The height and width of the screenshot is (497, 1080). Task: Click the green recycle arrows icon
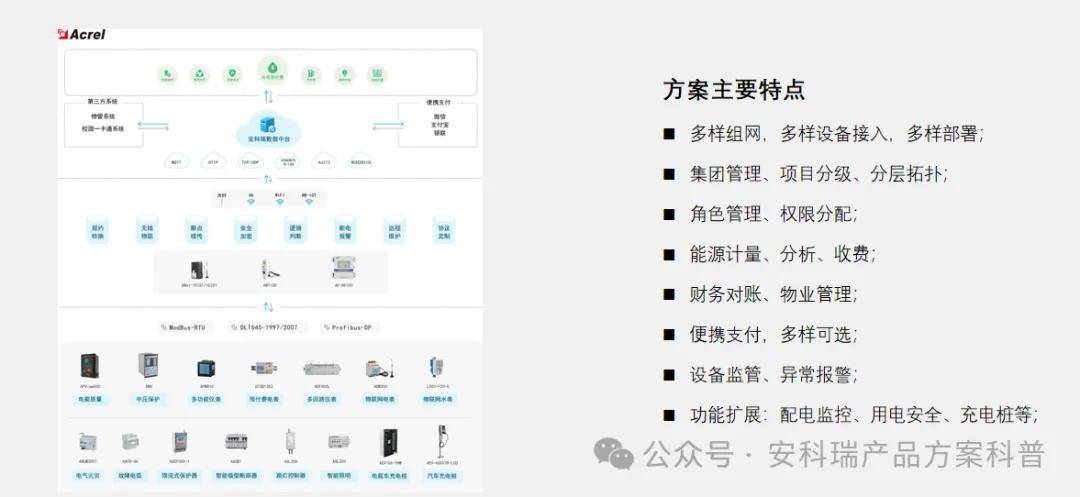click(200, 74)
